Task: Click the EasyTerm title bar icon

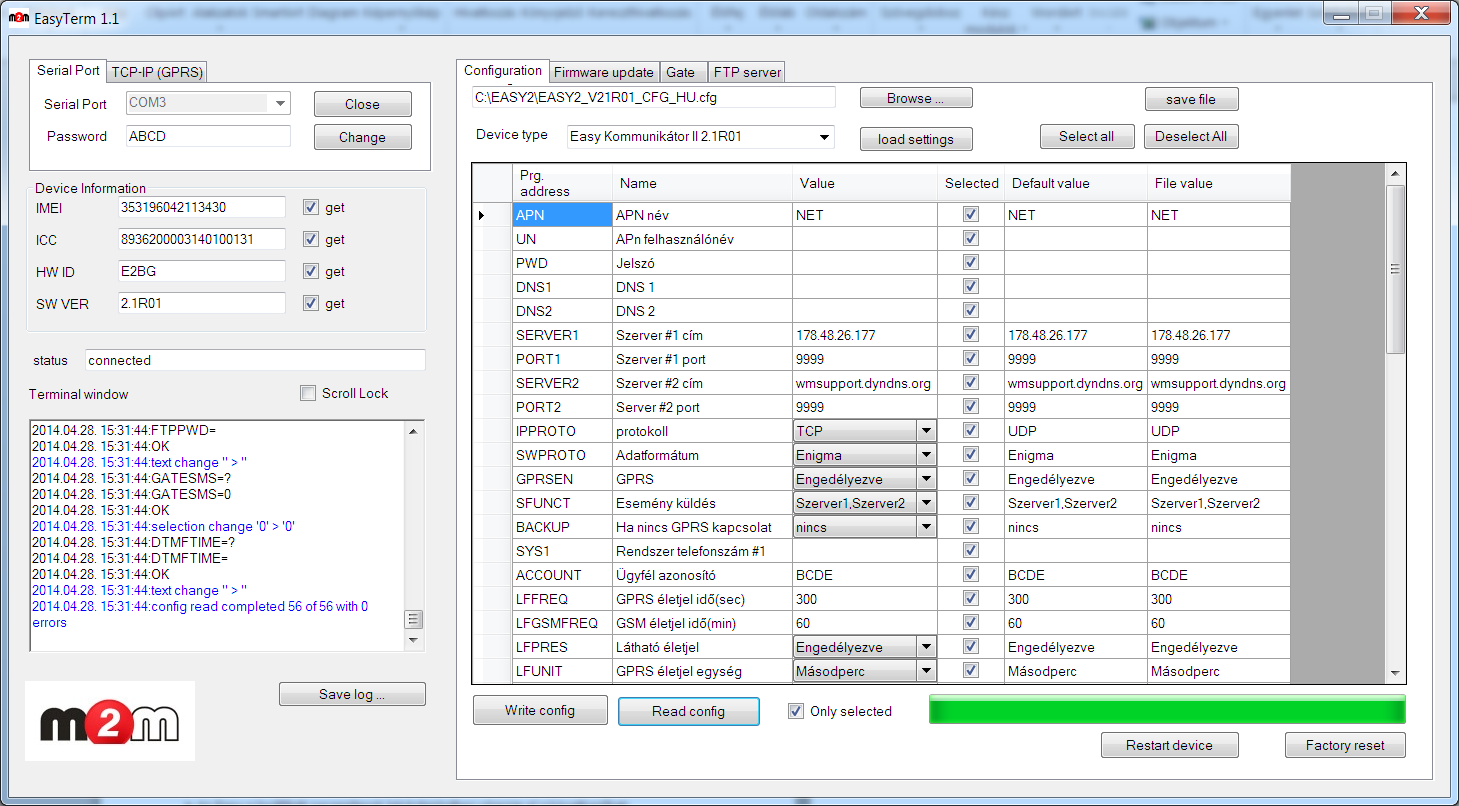Action: [19, 19]
